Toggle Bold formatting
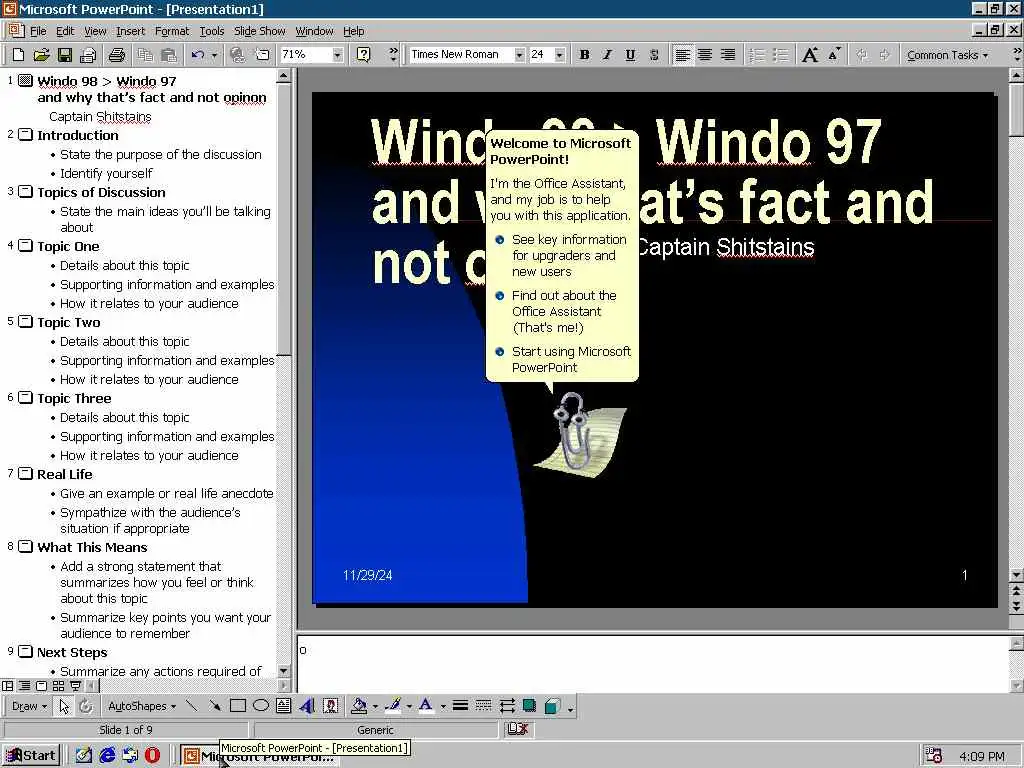Screen dimensions: 1024x768 (x=584, y=55)
